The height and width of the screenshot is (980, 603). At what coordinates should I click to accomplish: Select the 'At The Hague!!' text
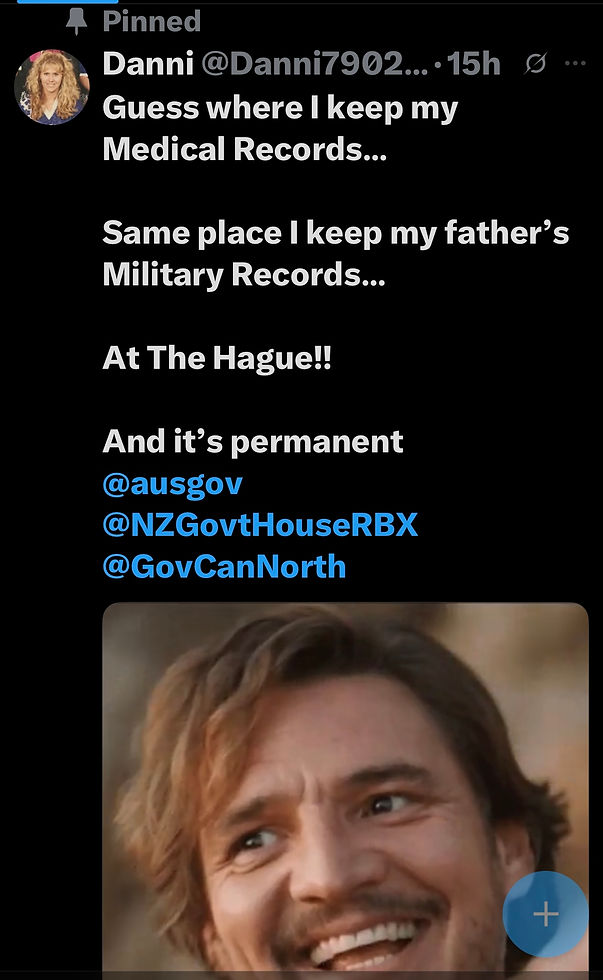(x=217, y=359)
